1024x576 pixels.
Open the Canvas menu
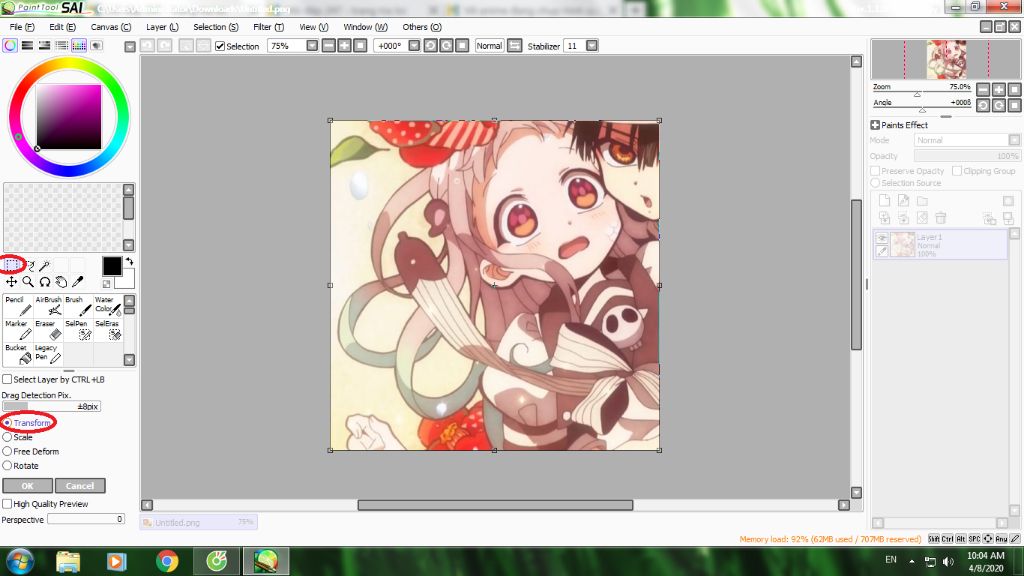coord(110,27)
